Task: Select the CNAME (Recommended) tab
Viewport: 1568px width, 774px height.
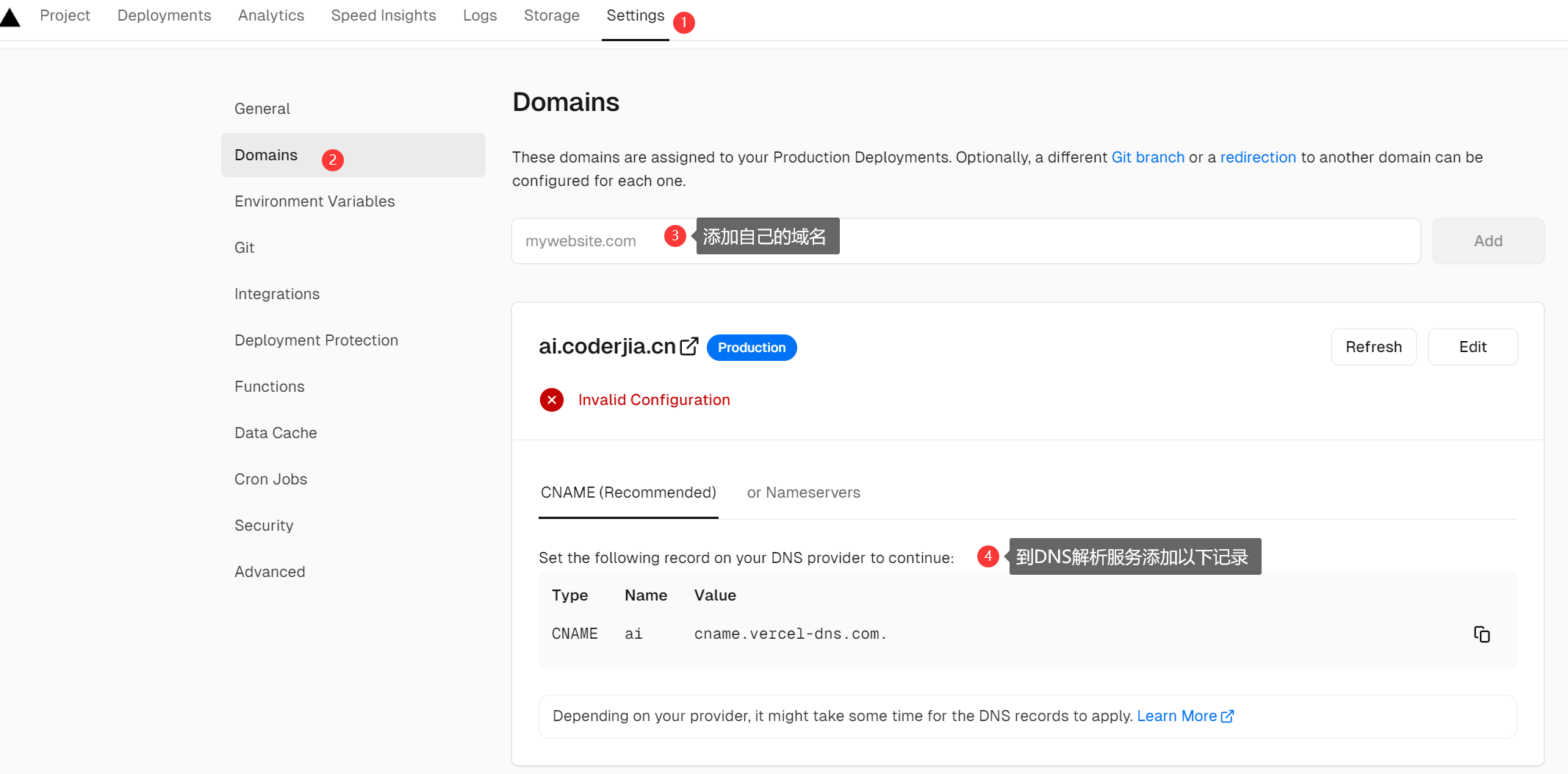Action: click(x=628, y=492)
